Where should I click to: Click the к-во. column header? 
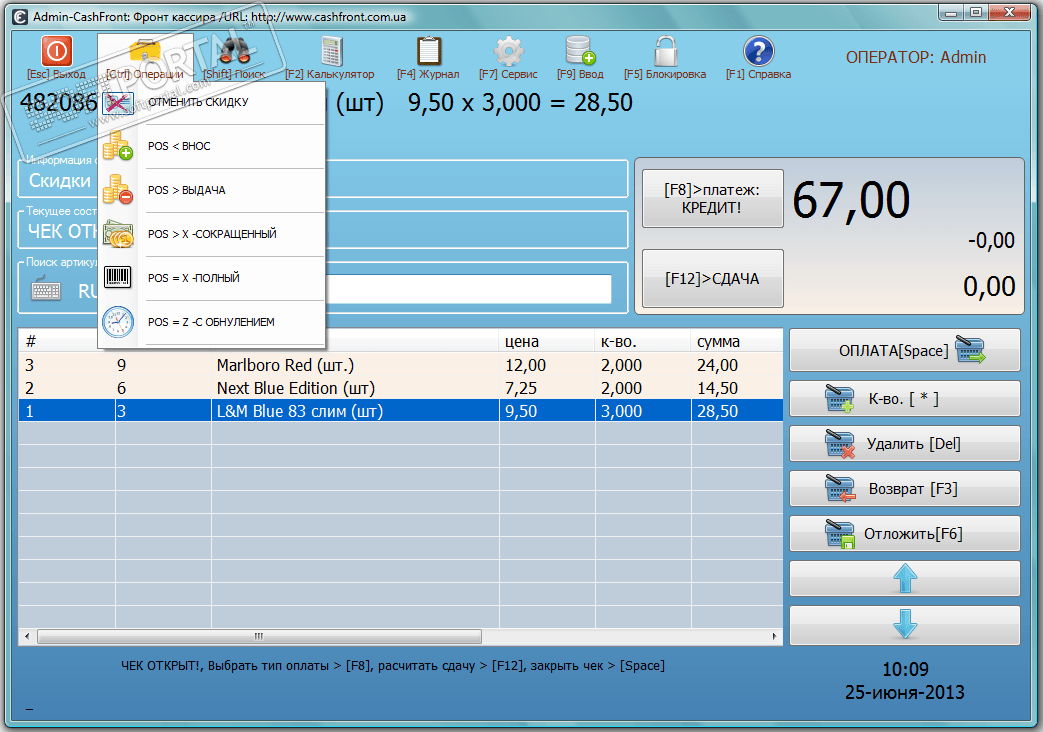click(643, 341)
